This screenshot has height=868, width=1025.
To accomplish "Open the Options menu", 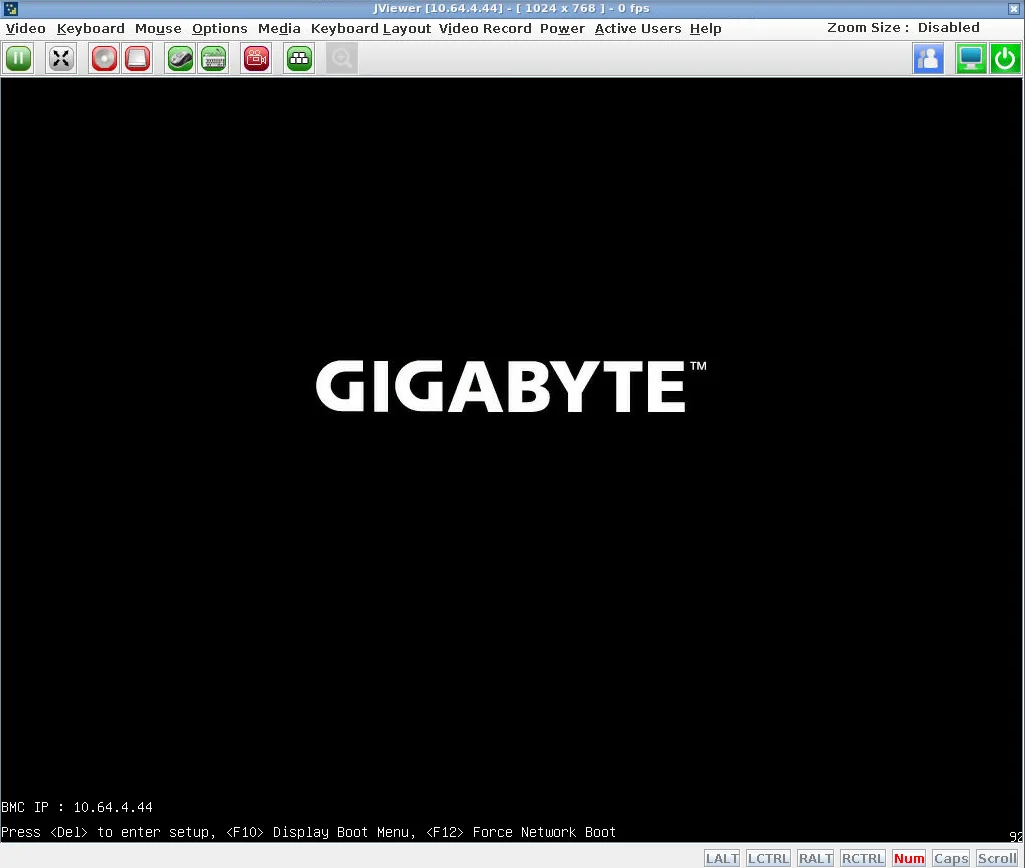I will [220, 29].
